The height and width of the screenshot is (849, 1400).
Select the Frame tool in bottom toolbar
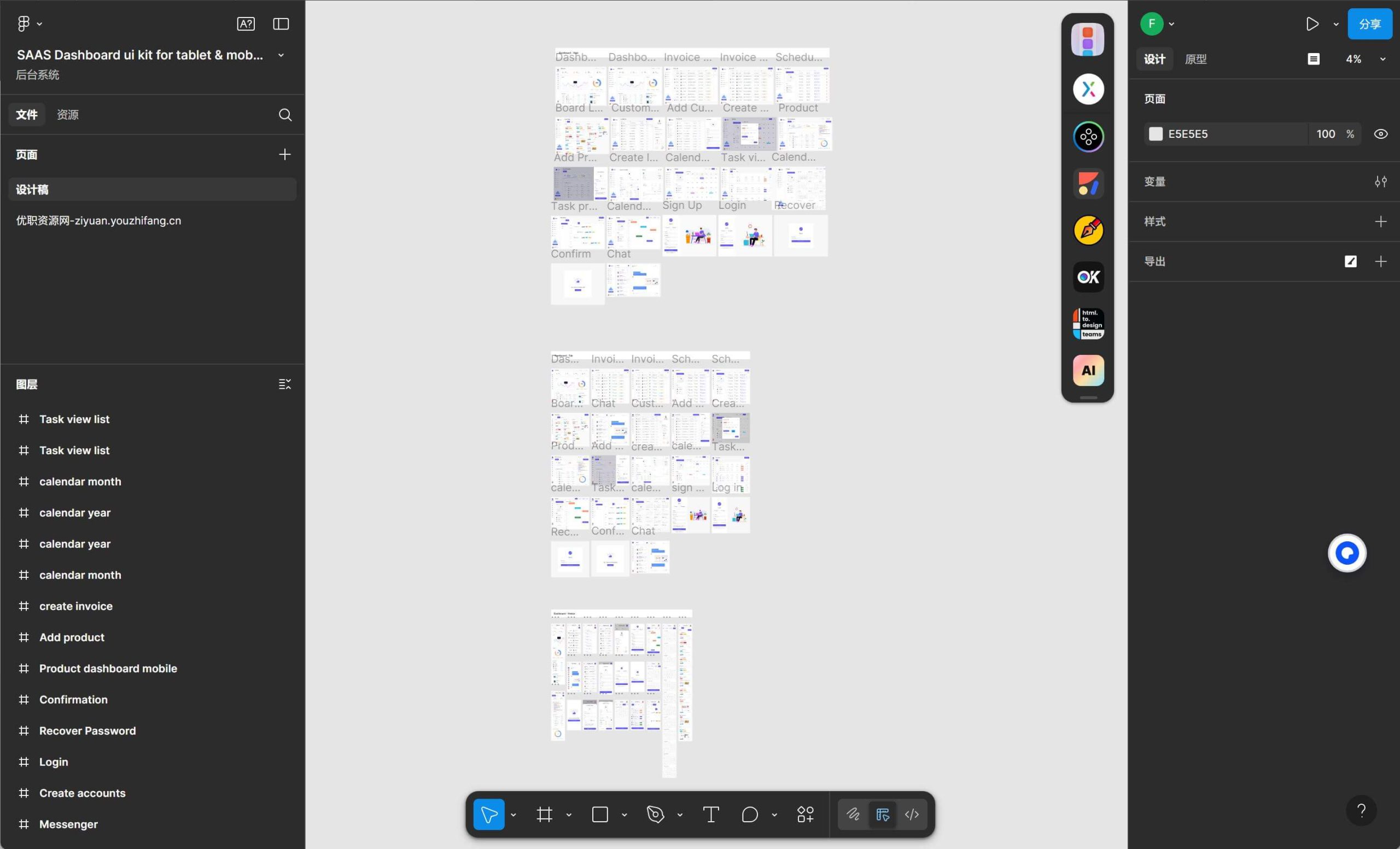[x=544, y=815]
